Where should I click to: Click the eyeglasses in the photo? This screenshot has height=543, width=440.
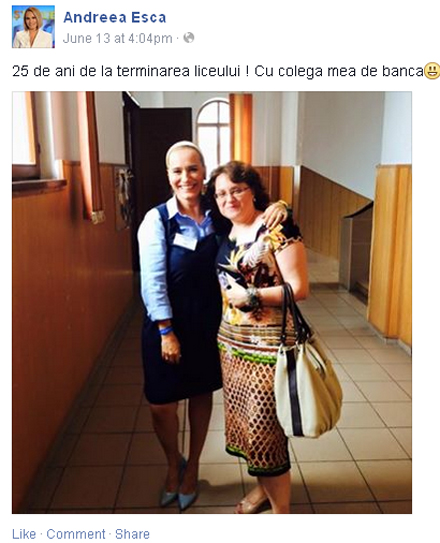[x=231, y=193]
